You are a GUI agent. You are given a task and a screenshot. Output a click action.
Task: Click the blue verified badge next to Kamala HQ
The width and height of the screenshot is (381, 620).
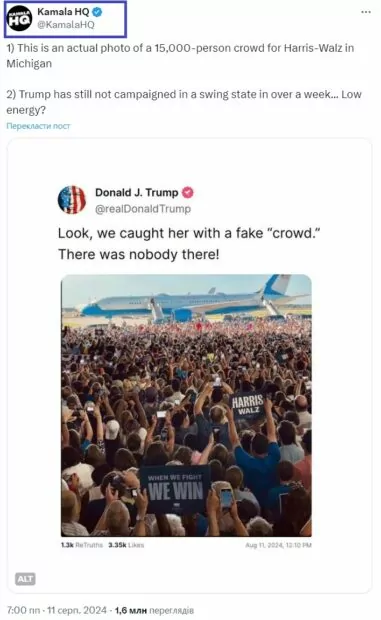[97, 12]
